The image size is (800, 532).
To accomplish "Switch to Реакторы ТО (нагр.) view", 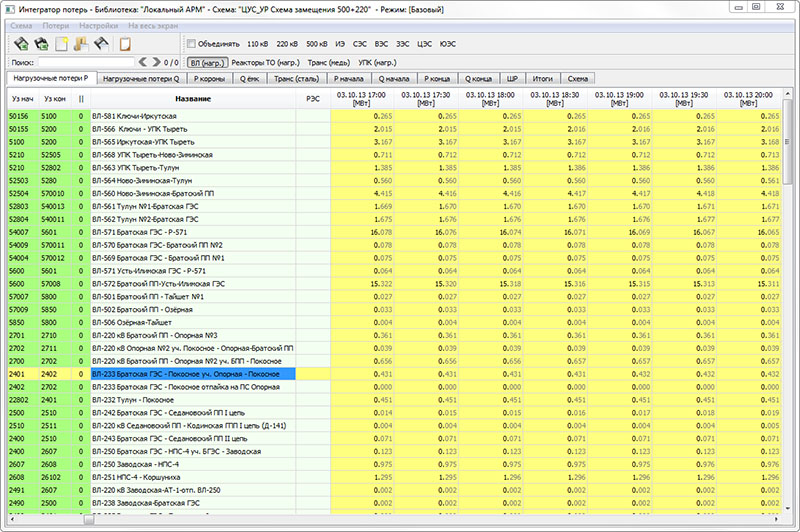I will coord(265,63).
